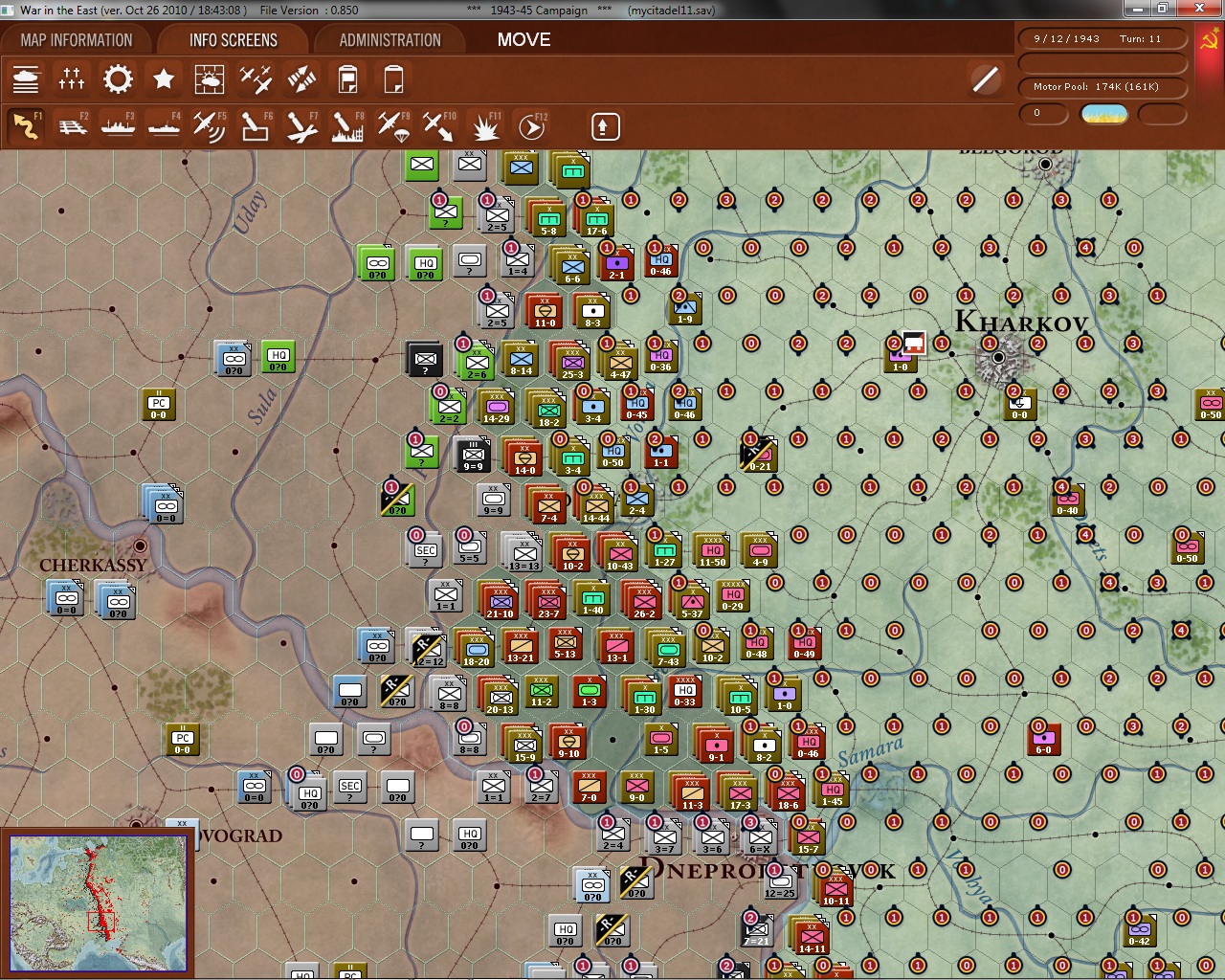Click the date and Turn 11 field

pos(1102,39)
